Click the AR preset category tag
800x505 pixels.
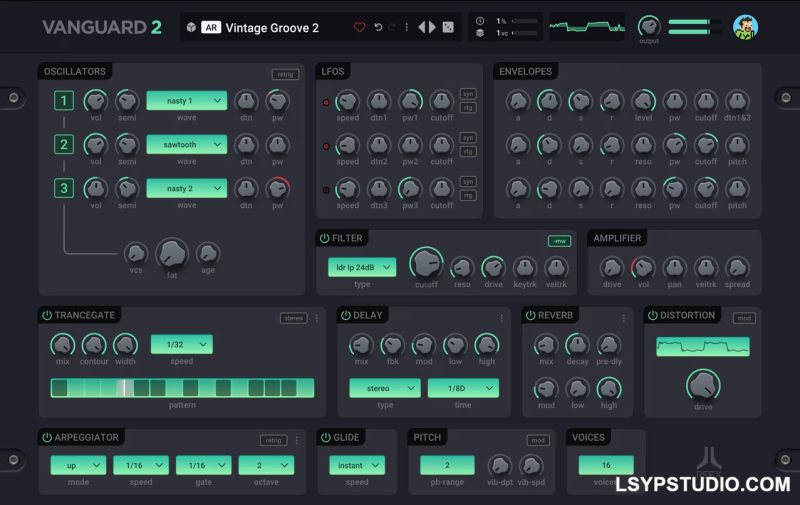211,27
